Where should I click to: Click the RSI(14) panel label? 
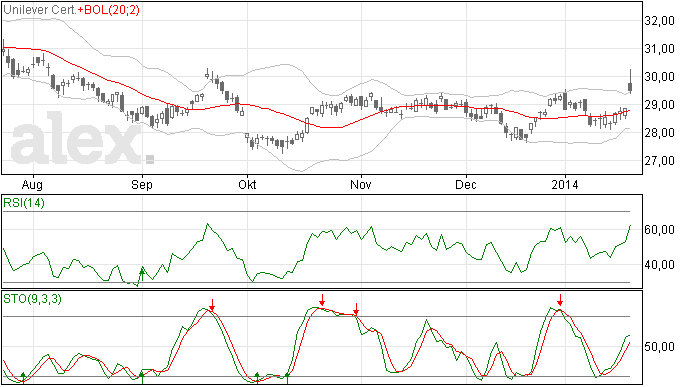coord(24,203)
